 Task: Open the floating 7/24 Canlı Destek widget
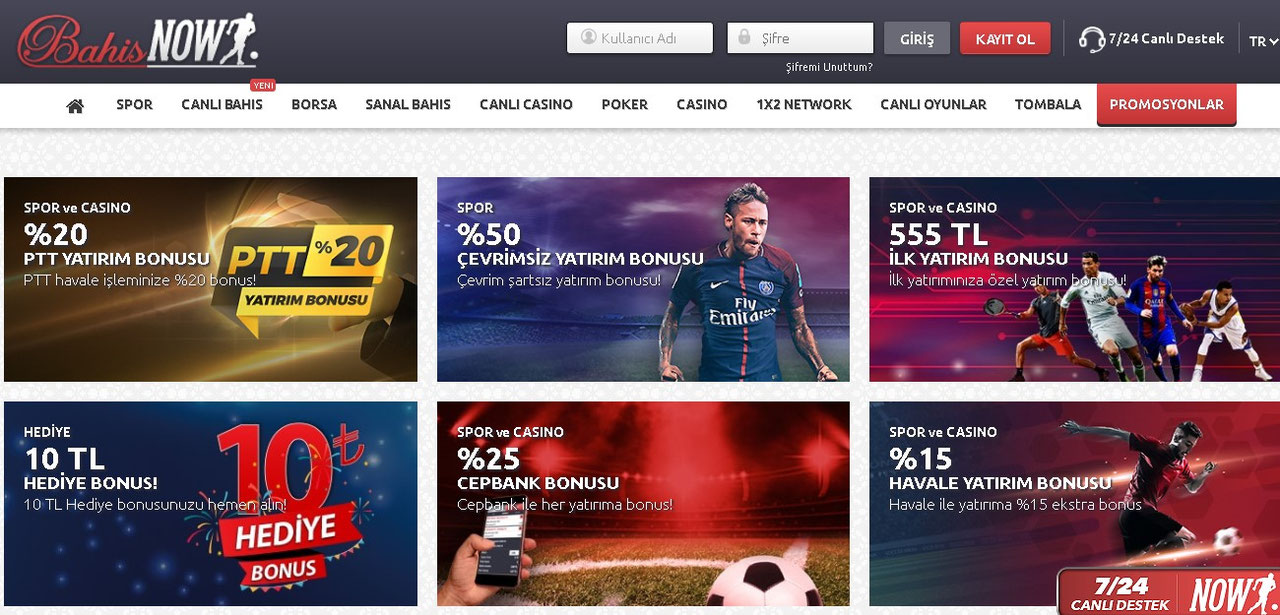1168,592
